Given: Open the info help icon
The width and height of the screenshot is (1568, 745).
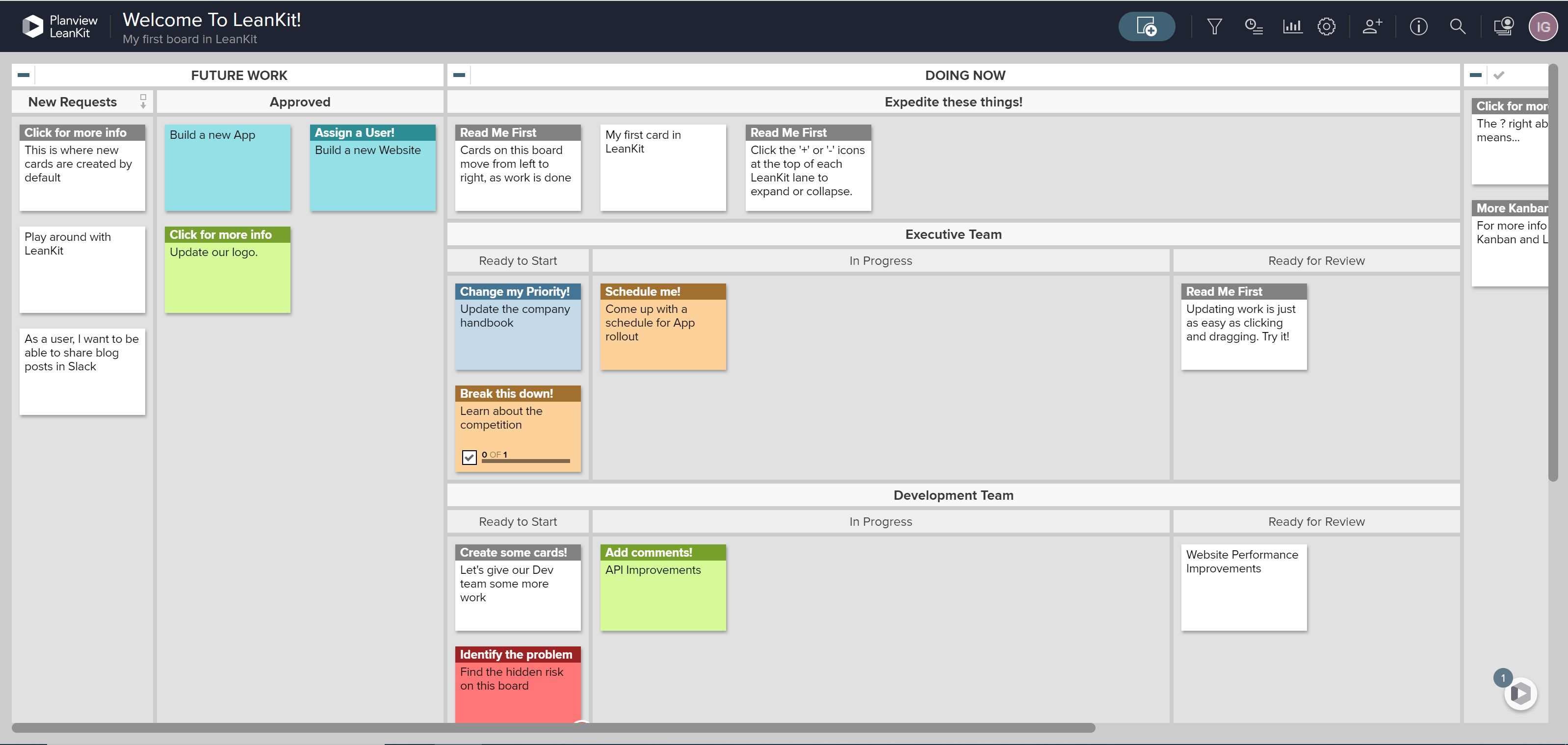Looking at the screenshot, I should click(x=1418, y=26).
